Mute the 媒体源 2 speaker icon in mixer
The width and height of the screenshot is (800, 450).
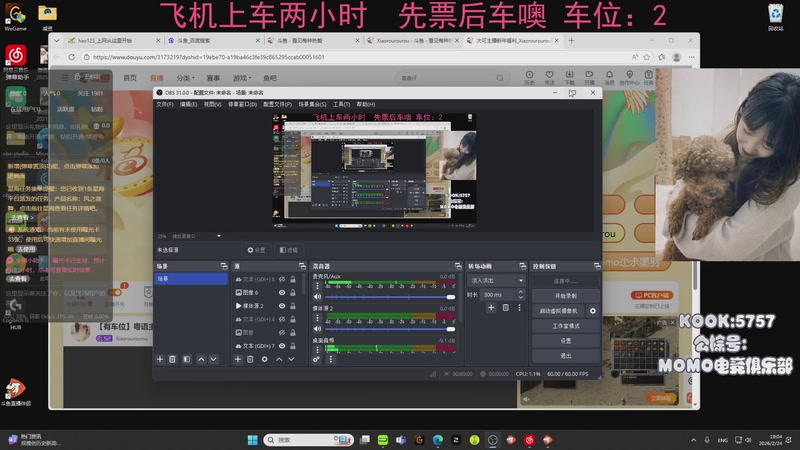tap(317, 329)
